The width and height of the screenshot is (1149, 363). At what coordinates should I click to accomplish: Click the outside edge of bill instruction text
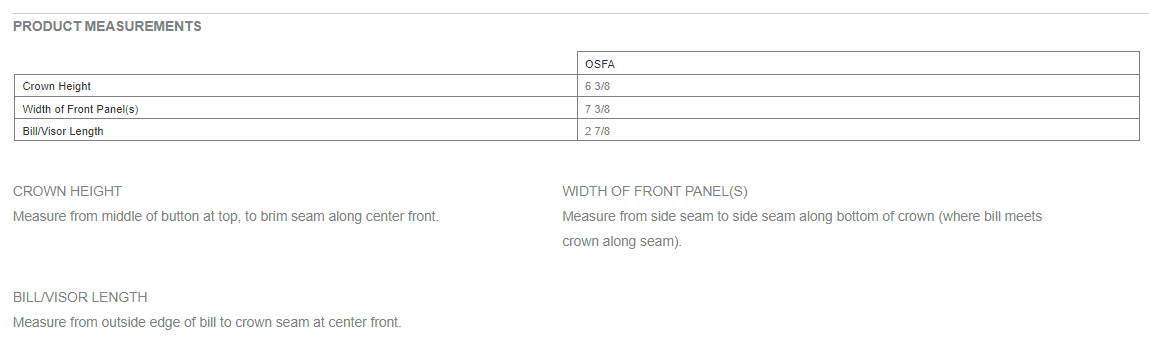pos(207,323)
